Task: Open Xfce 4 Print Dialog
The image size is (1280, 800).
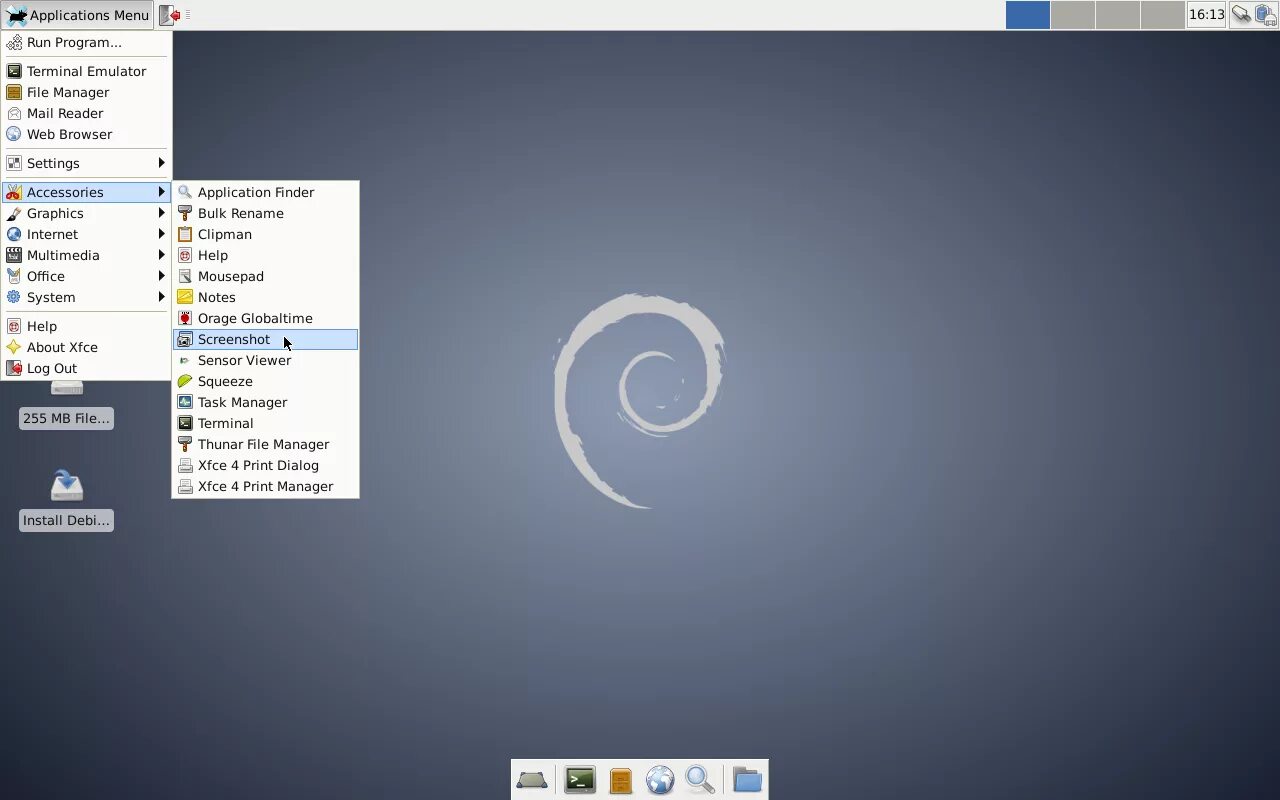Action: click(x=265, y=465)
